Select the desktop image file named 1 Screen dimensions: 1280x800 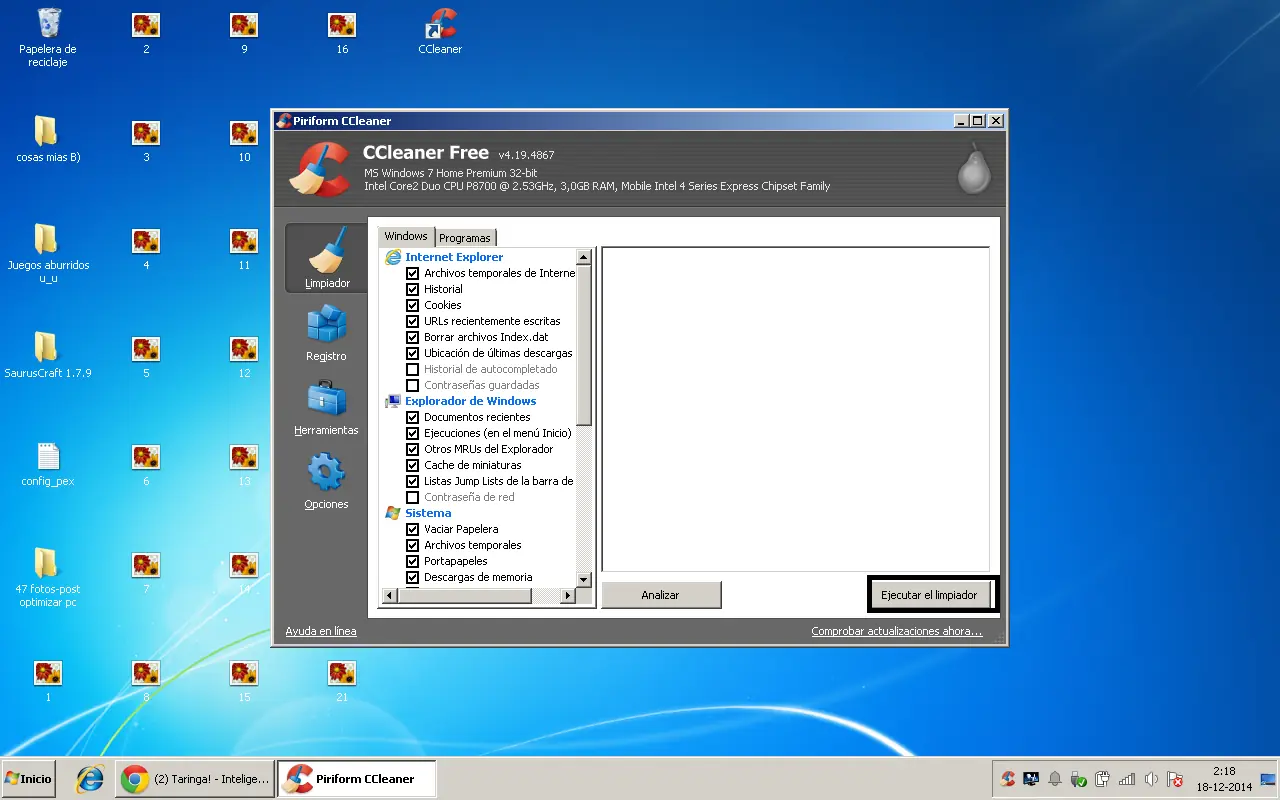pos(48,680)
